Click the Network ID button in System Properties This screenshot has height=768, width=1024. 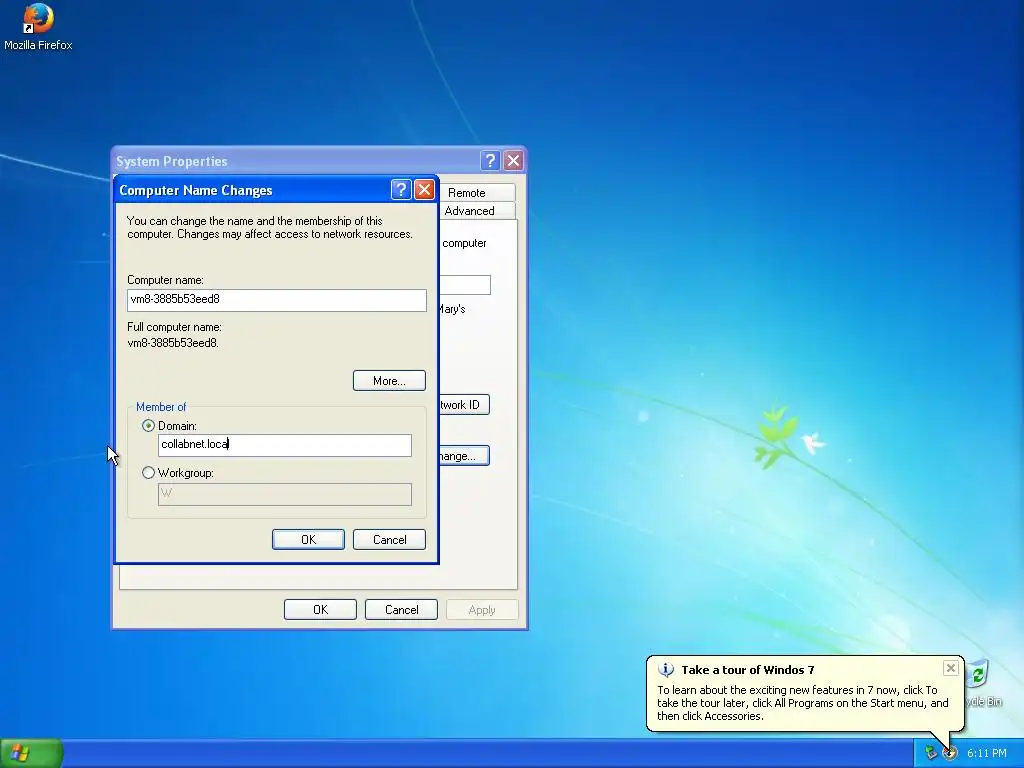tap(464, 405)
